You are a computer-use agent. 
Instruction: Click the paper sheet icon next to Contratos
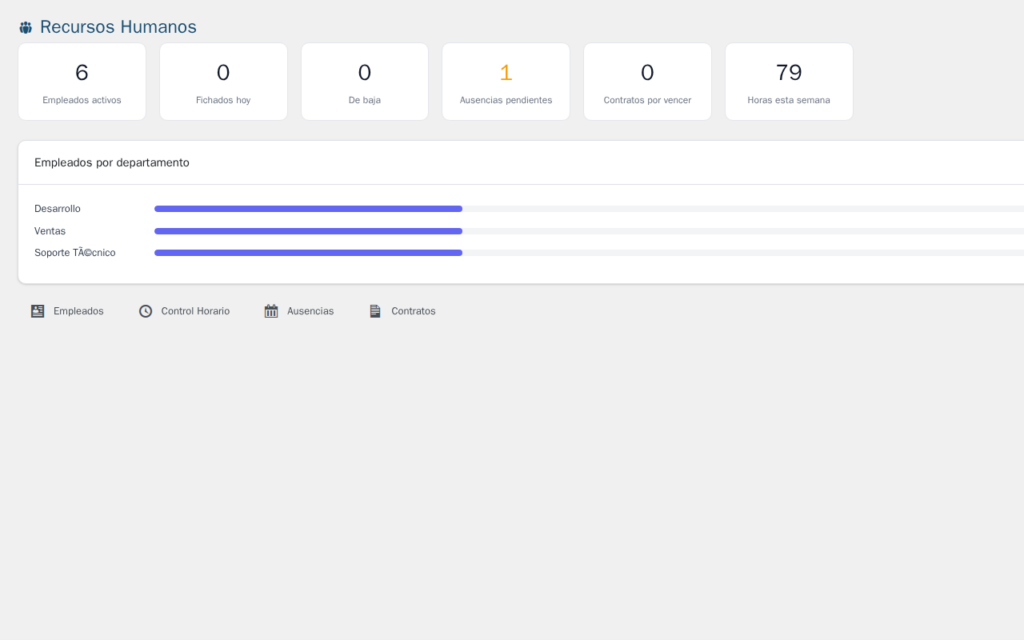click(x=375, y=311)
